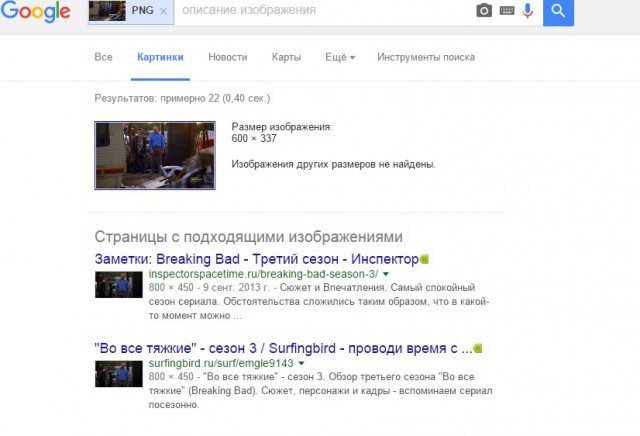
Task: Open Заметки: Breaking Bad Третий сезон link
Action: point(257,259)
